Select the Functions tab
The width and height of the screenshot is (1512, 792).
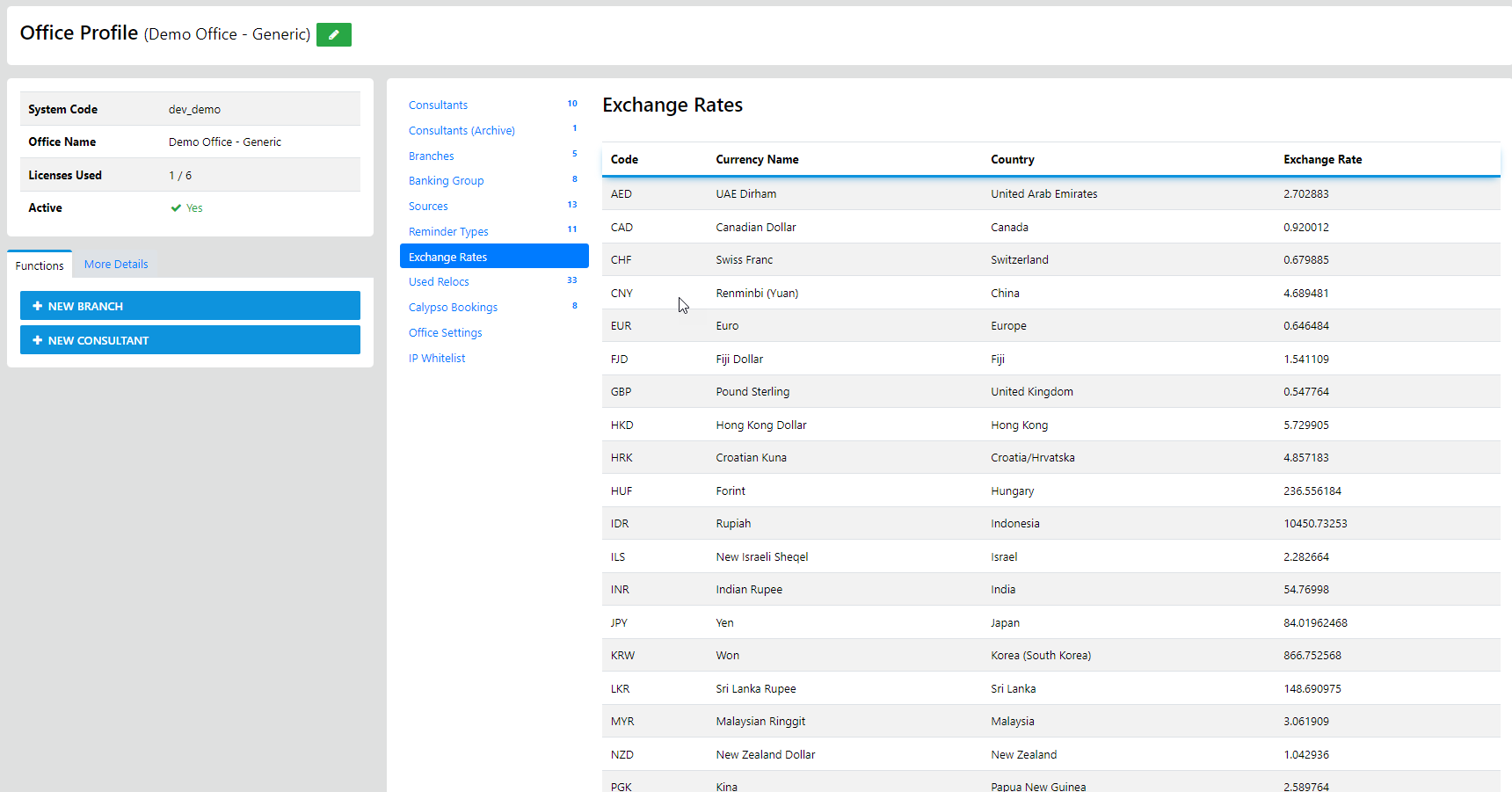40,265
